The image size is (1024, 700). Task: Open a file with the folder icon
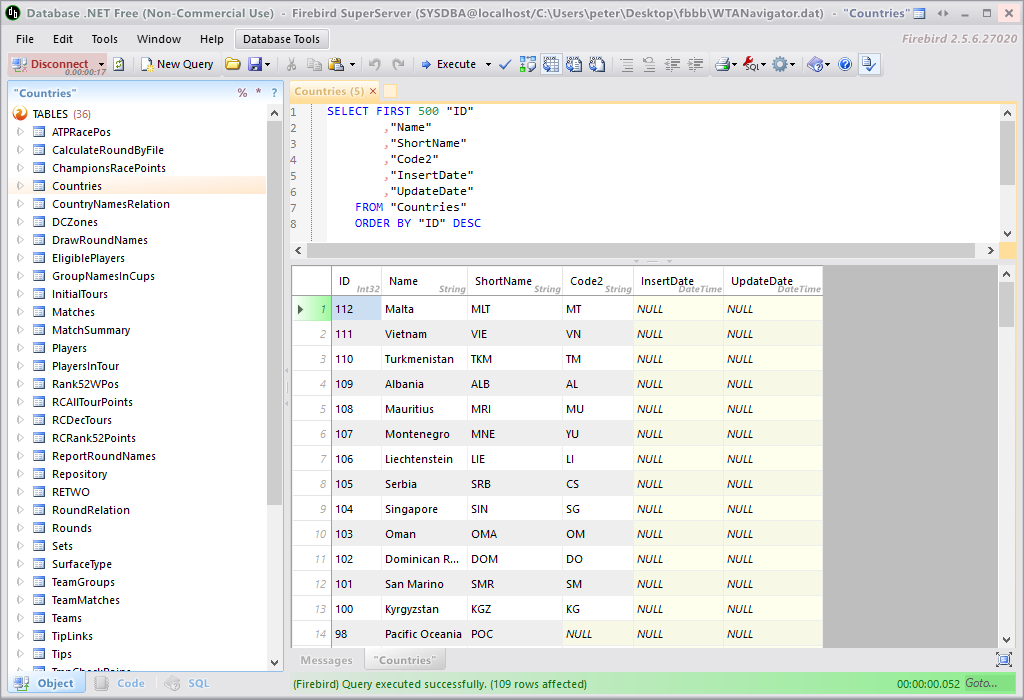(232, 64)
